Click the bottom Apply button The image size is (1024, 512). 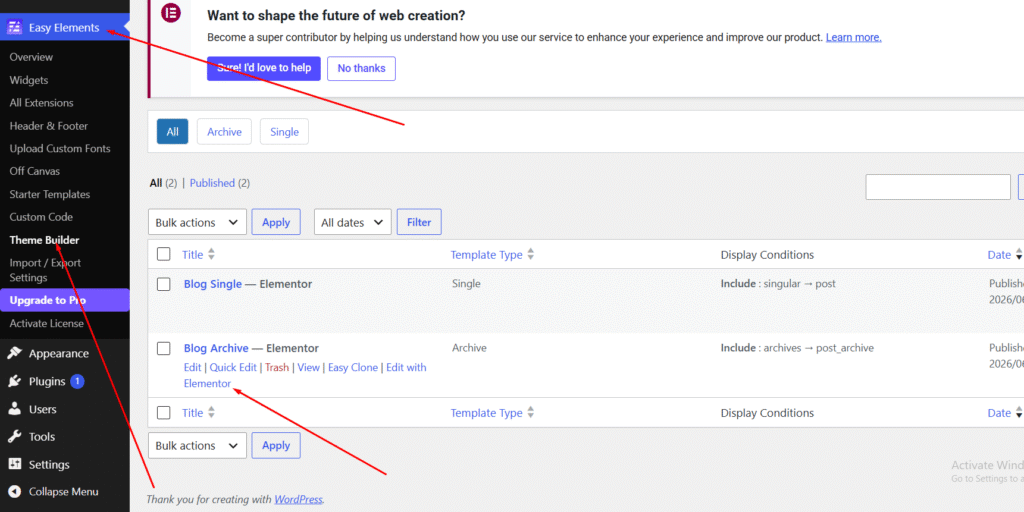(x=276, y=445)
